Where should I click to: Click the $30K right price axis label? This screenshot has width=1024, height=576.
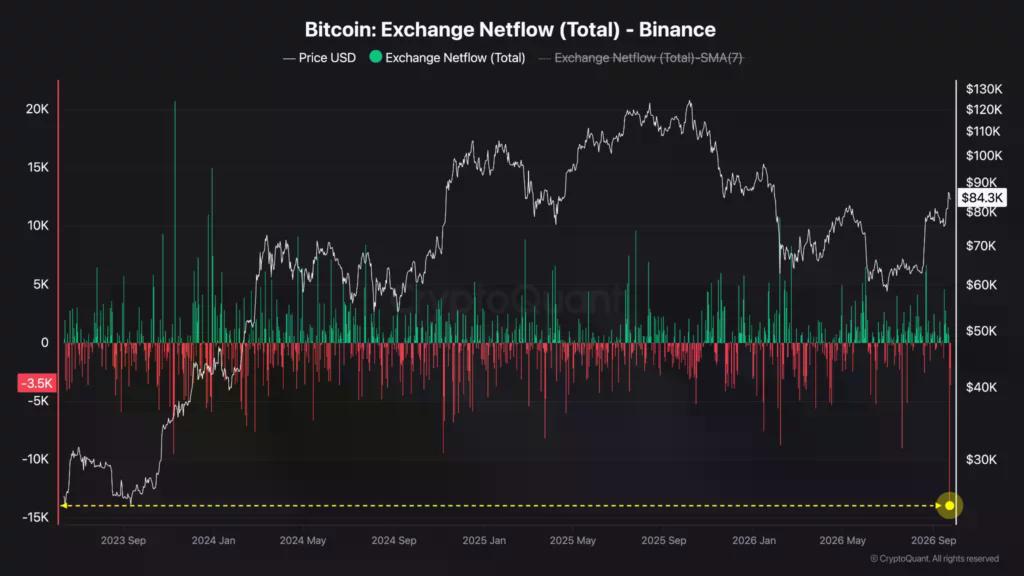point(981,459)
